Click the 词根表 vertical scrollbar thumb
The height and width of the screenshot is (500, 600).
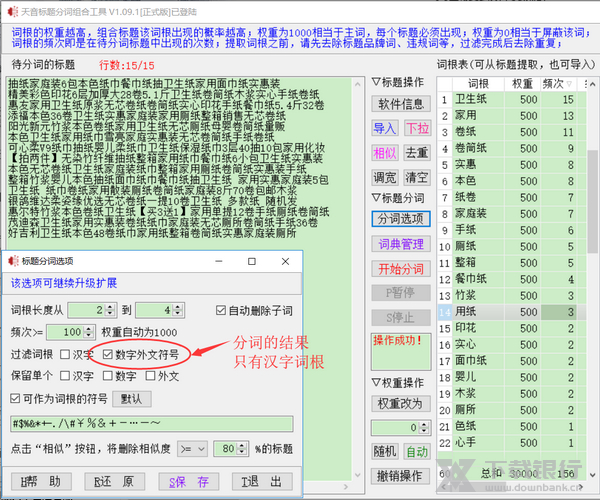(592, 201)
